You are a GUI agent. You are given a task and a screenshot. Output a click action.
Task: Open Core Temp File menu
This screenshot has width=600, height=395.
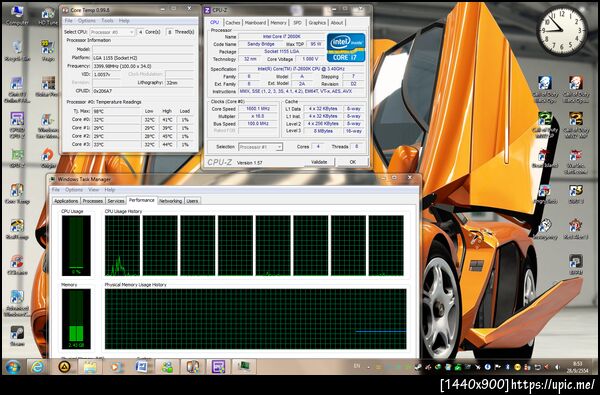(68, 21)
